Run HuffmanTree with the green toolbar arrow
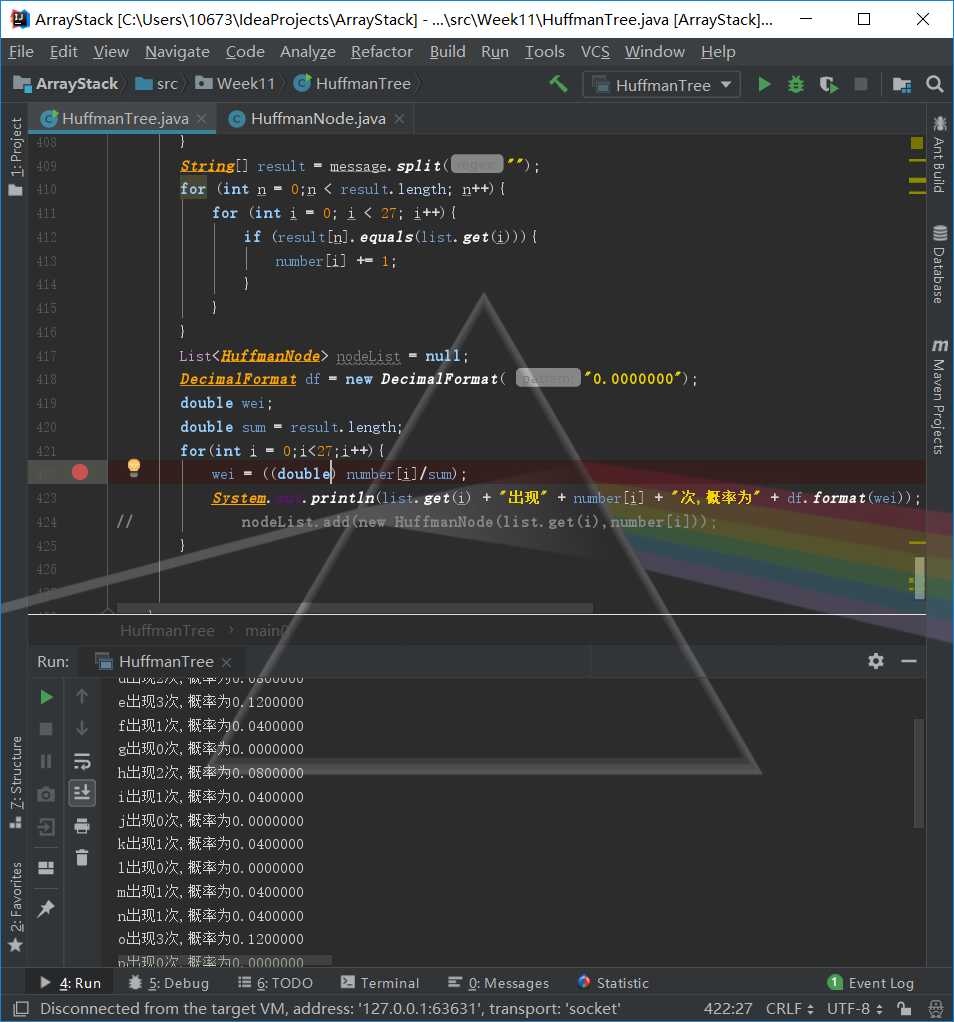 [764, 84]
